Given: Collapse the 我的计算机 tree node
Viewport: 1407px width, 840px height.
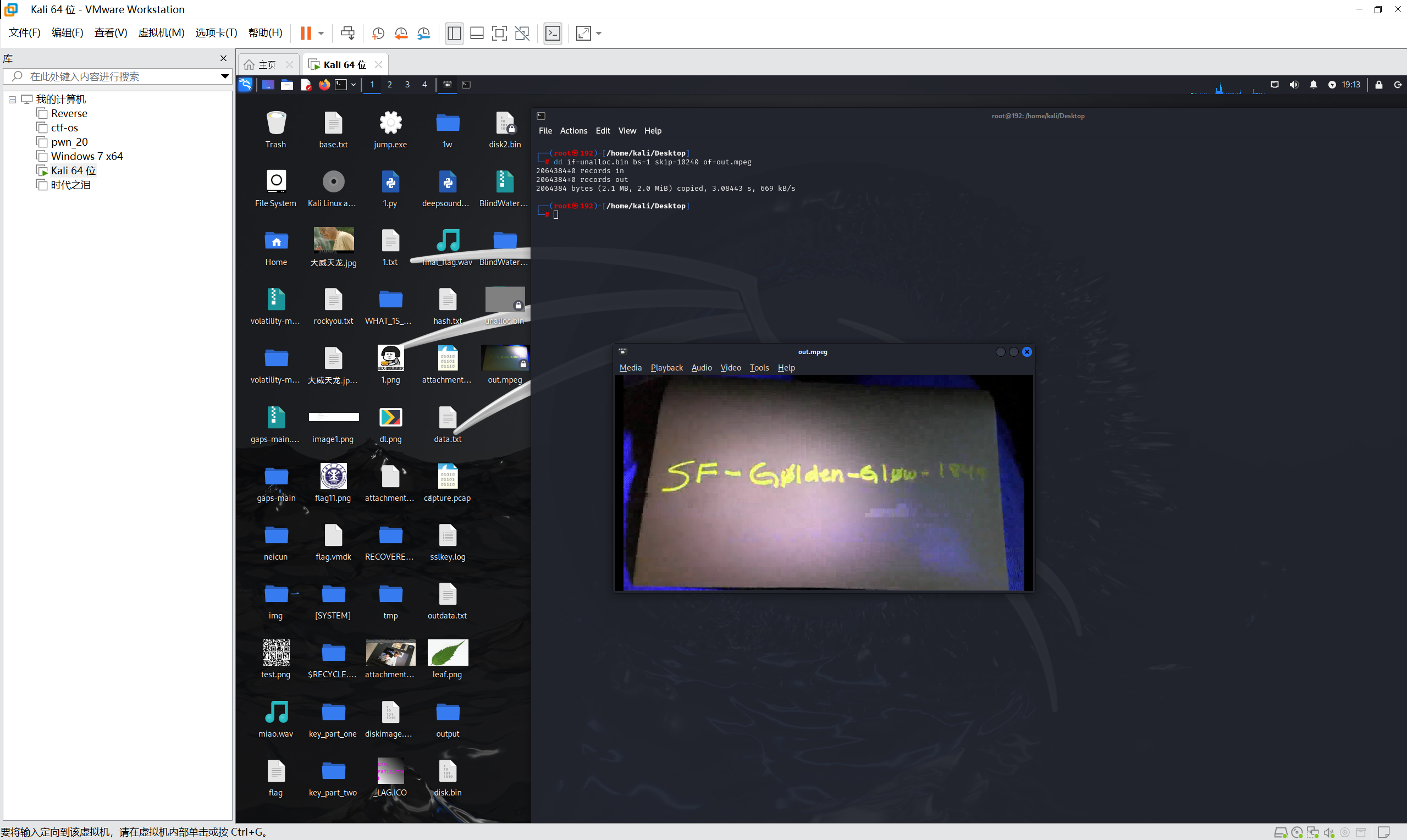Looking at the screenshot, I should point(12,100).
